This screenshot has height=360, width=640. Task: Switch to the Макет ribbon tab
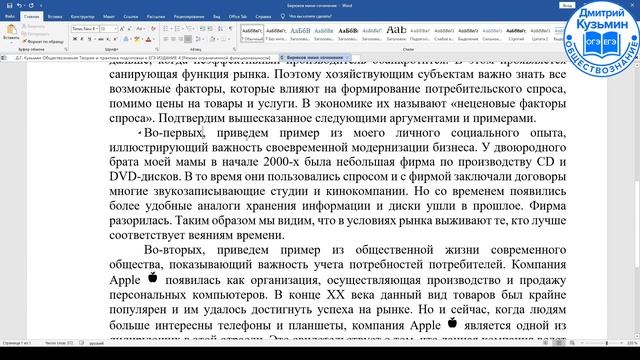coord(109,17)
